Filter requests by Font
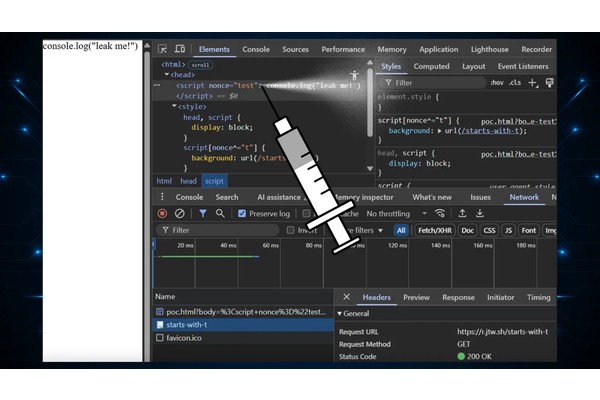 [x=528, y=230]
